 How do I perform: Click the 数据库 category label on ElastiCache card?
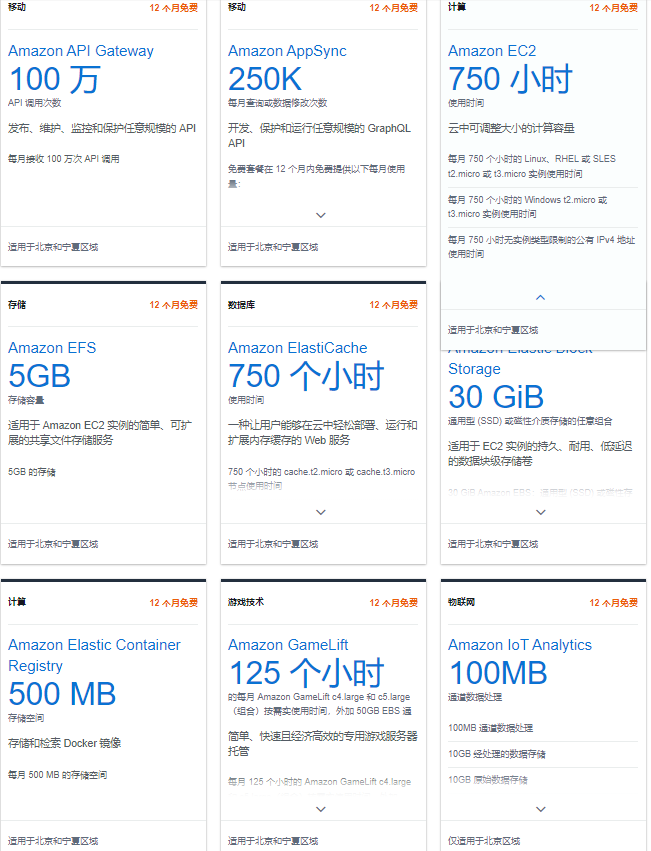point(241,304)
